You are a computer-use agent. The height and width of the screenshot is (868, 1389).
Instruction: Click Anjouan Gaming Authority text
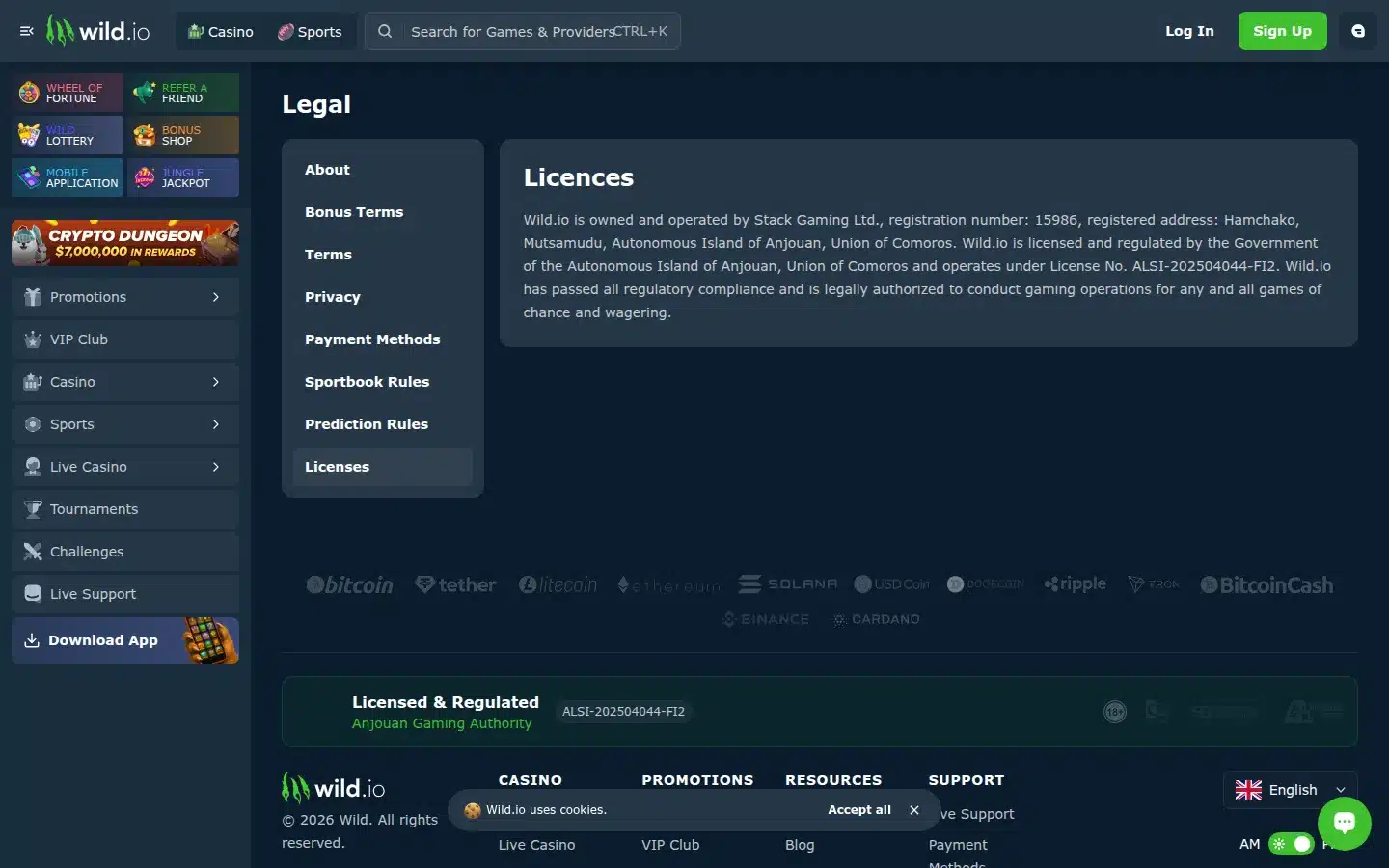point(442,723)
